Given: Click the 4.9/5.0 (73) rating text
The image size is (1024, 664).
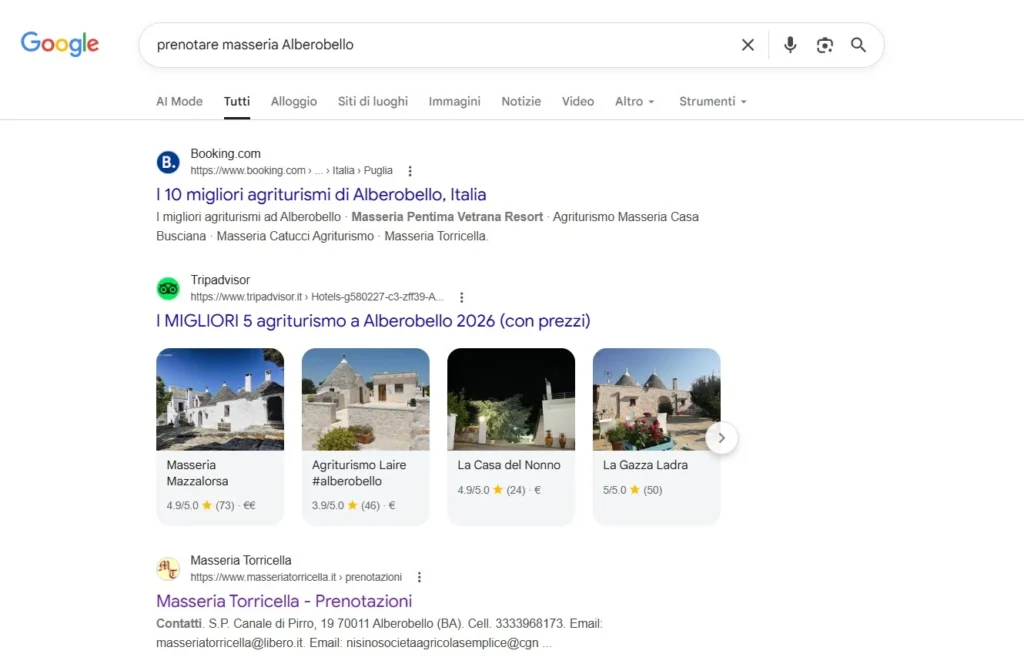Looking at the screenshot, I should 211,505.
